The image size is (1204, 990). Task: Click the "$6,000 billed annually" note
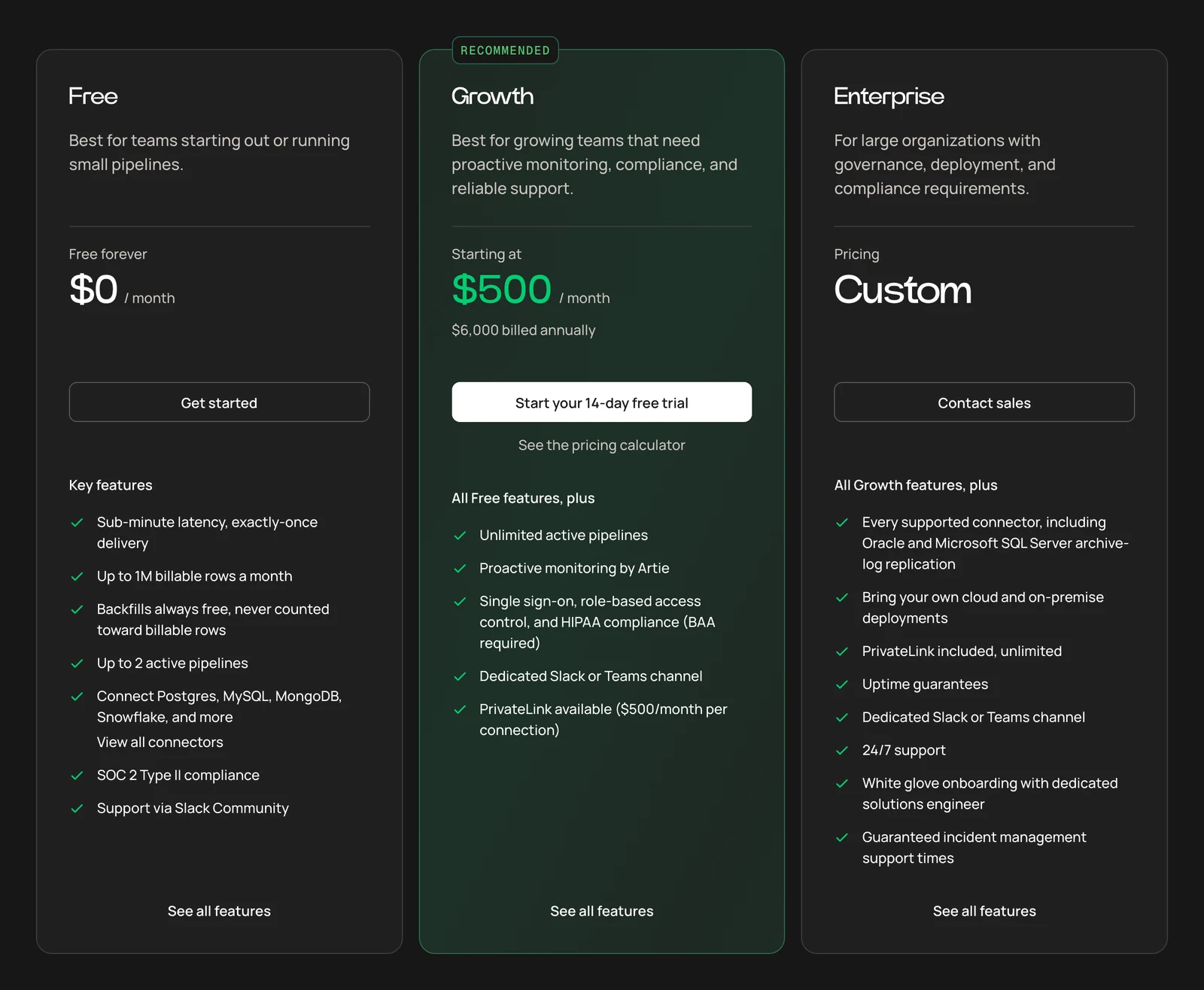tap(524, 330)
